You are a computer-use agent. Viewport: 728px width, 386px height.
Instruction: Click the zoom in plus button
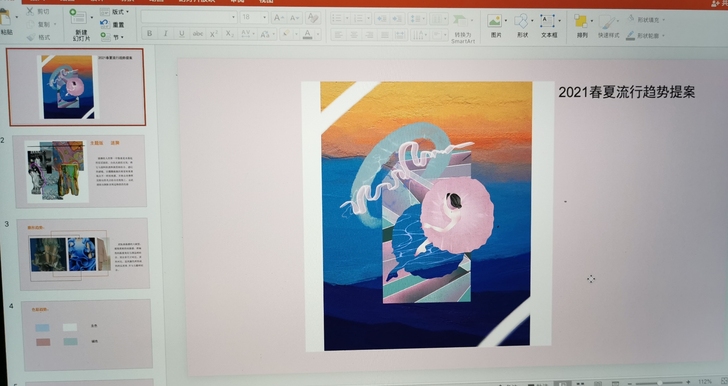click(688, 383)
